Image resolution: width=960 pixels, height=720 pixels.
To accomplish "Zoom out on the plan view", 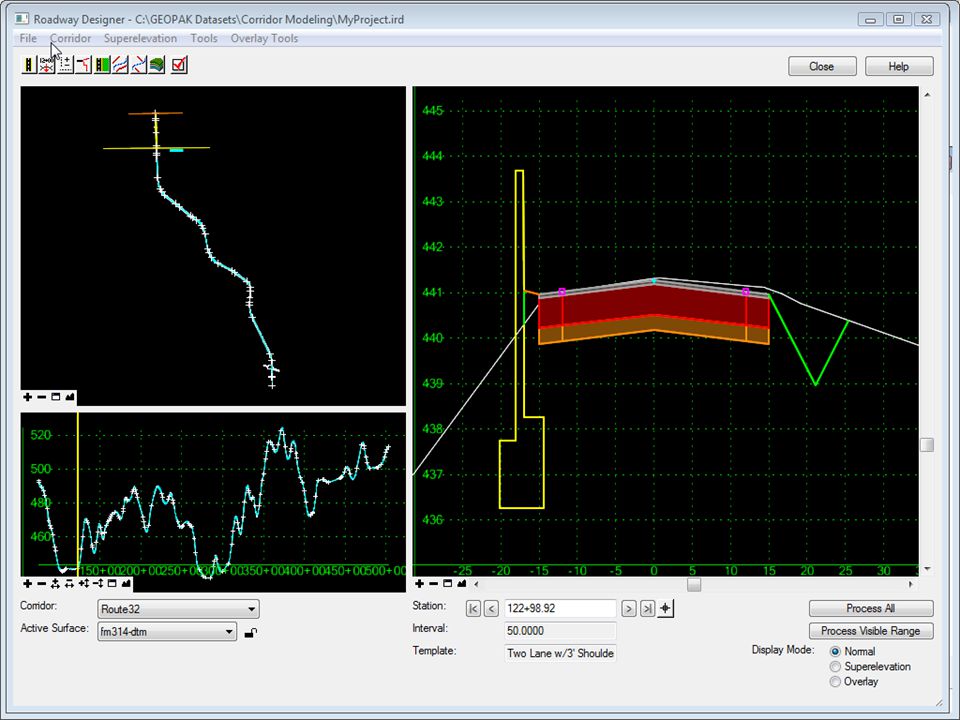I will tap(42, 397).
